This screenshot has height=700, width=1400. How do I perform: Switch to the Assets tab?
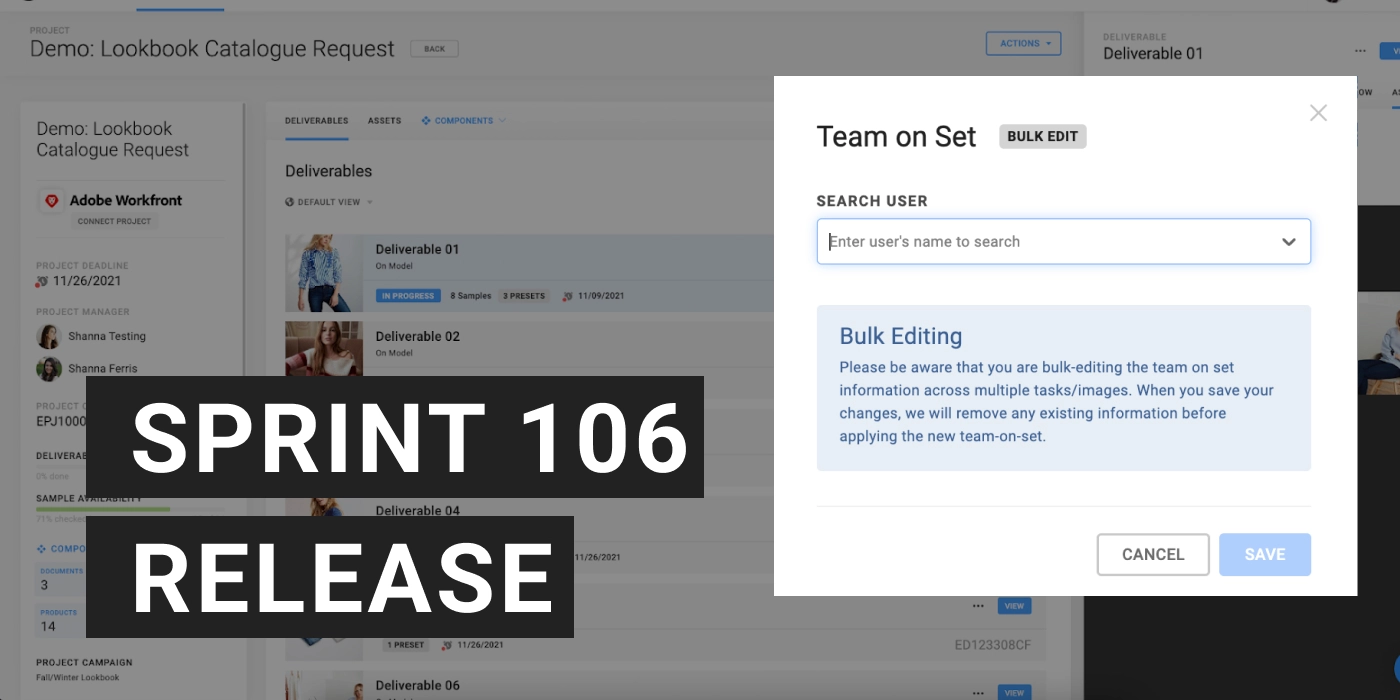click(384, 121)
